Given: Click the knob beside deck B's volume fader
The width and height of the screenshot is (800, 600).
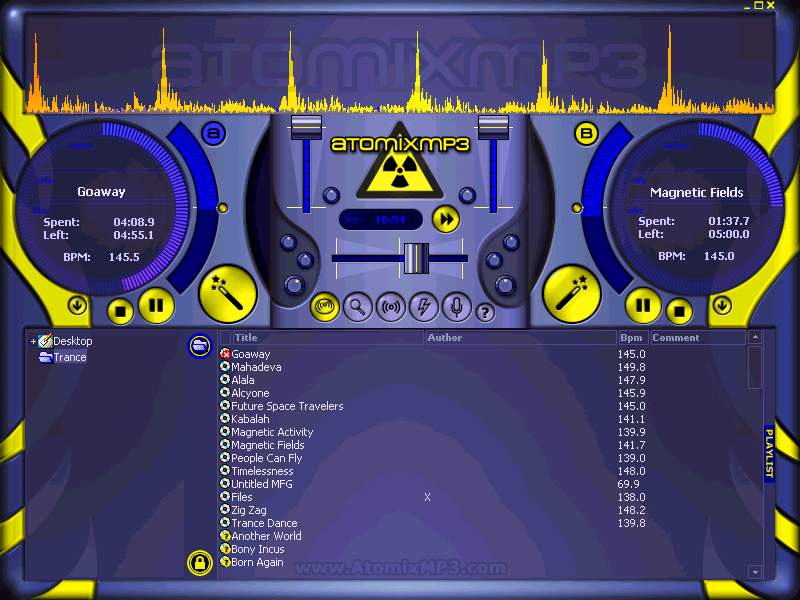Looking at the screenshot, I should [x=467, y=194].
